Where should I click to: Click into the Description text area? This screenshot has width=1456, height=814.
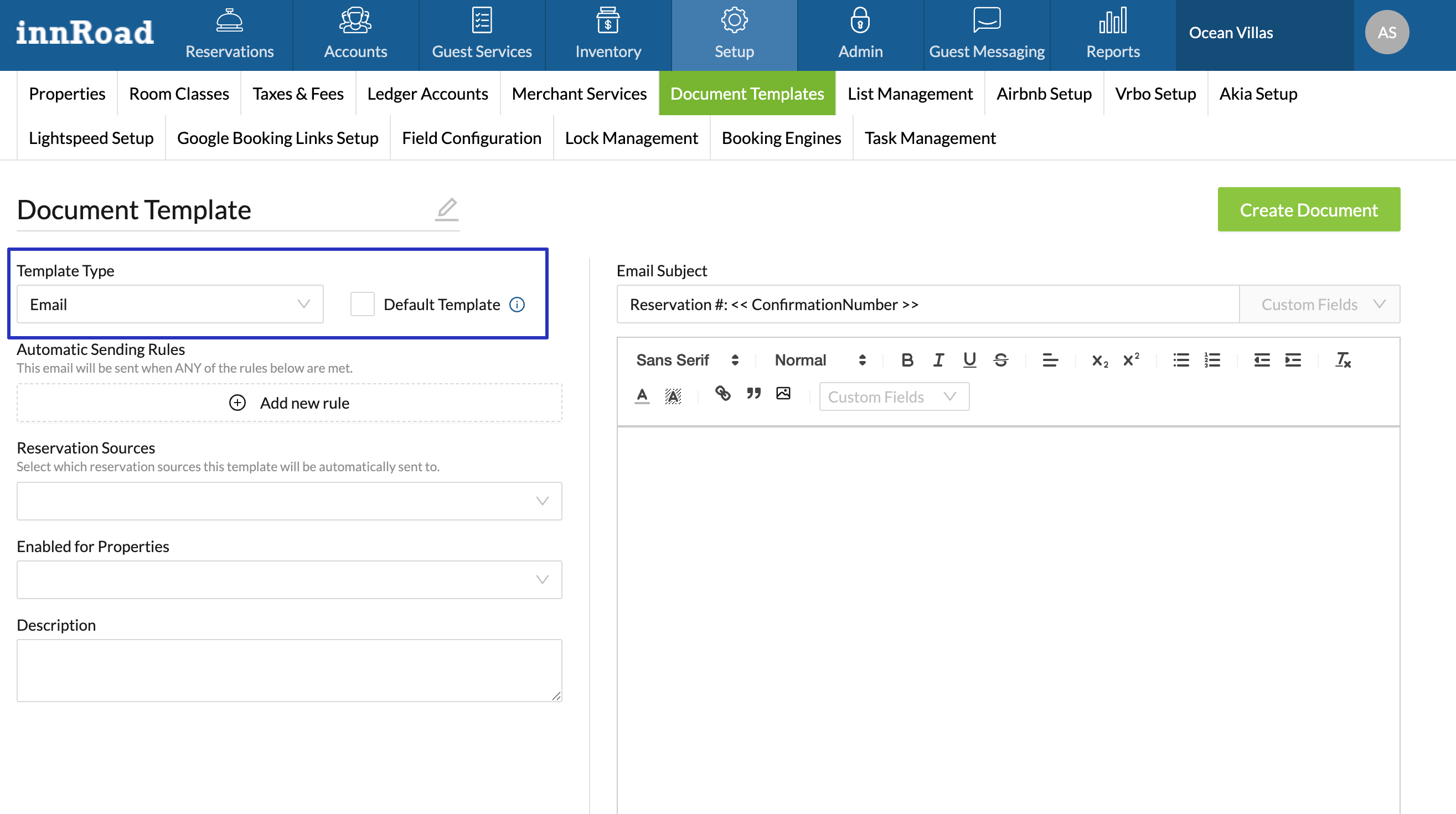click(x=289, y=670)
